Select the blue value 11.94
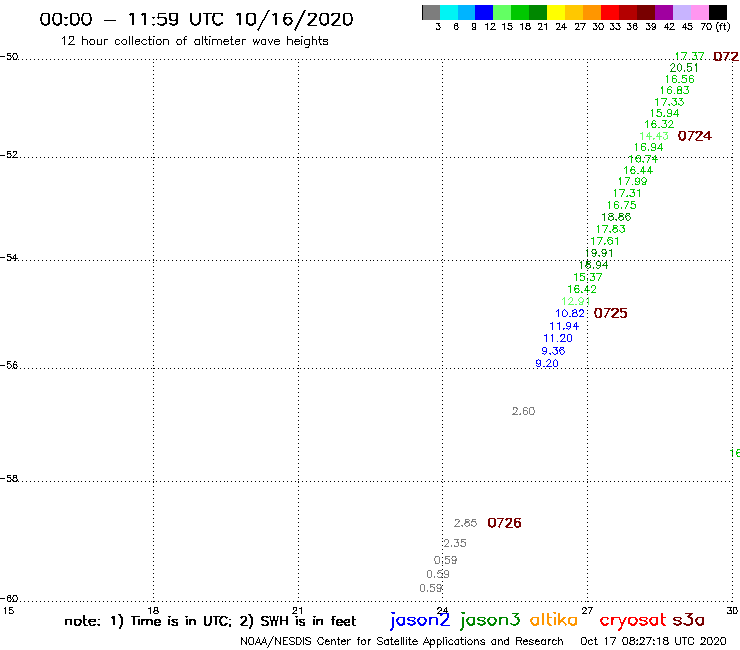Viewport: 740px width, 650px height. point(564,326)
